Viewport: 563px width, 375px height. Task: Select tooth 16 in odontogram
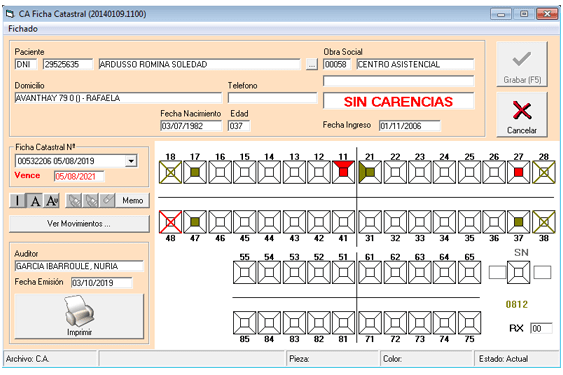(220, 172)
